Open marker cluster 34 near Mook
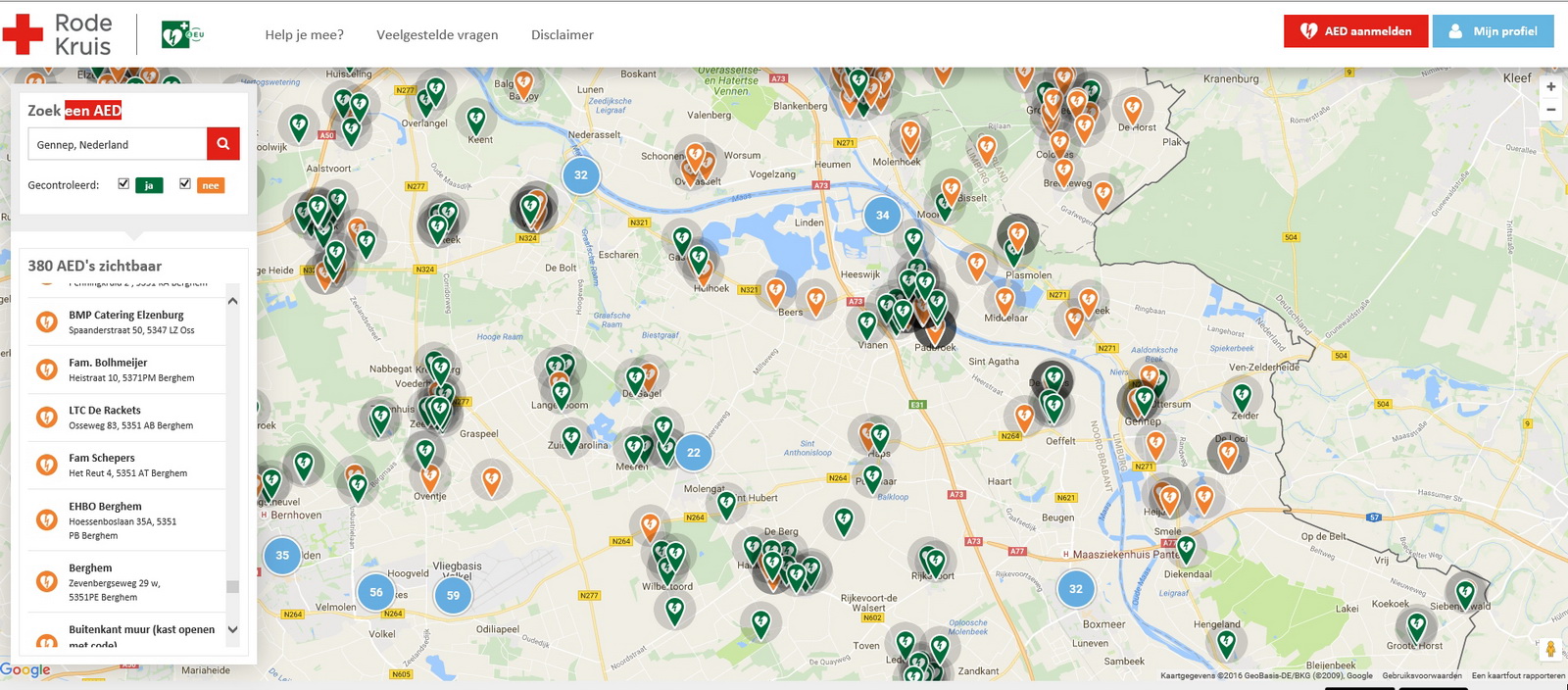Image resolution: width=1568 pixels, height=690 pixels. (x=882, y=216)
